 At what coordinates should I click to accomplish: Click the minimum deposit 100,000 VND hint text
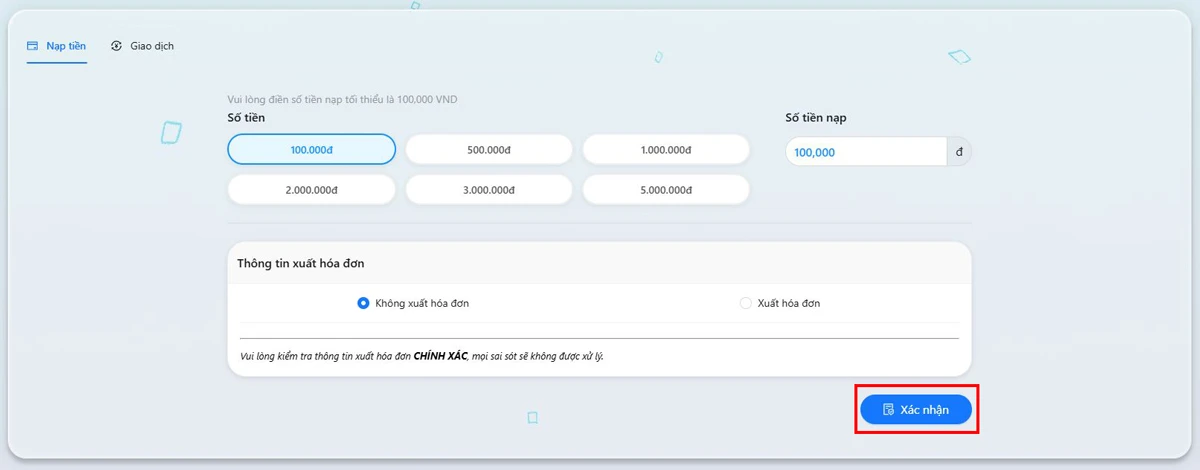(x=343, y=99)
